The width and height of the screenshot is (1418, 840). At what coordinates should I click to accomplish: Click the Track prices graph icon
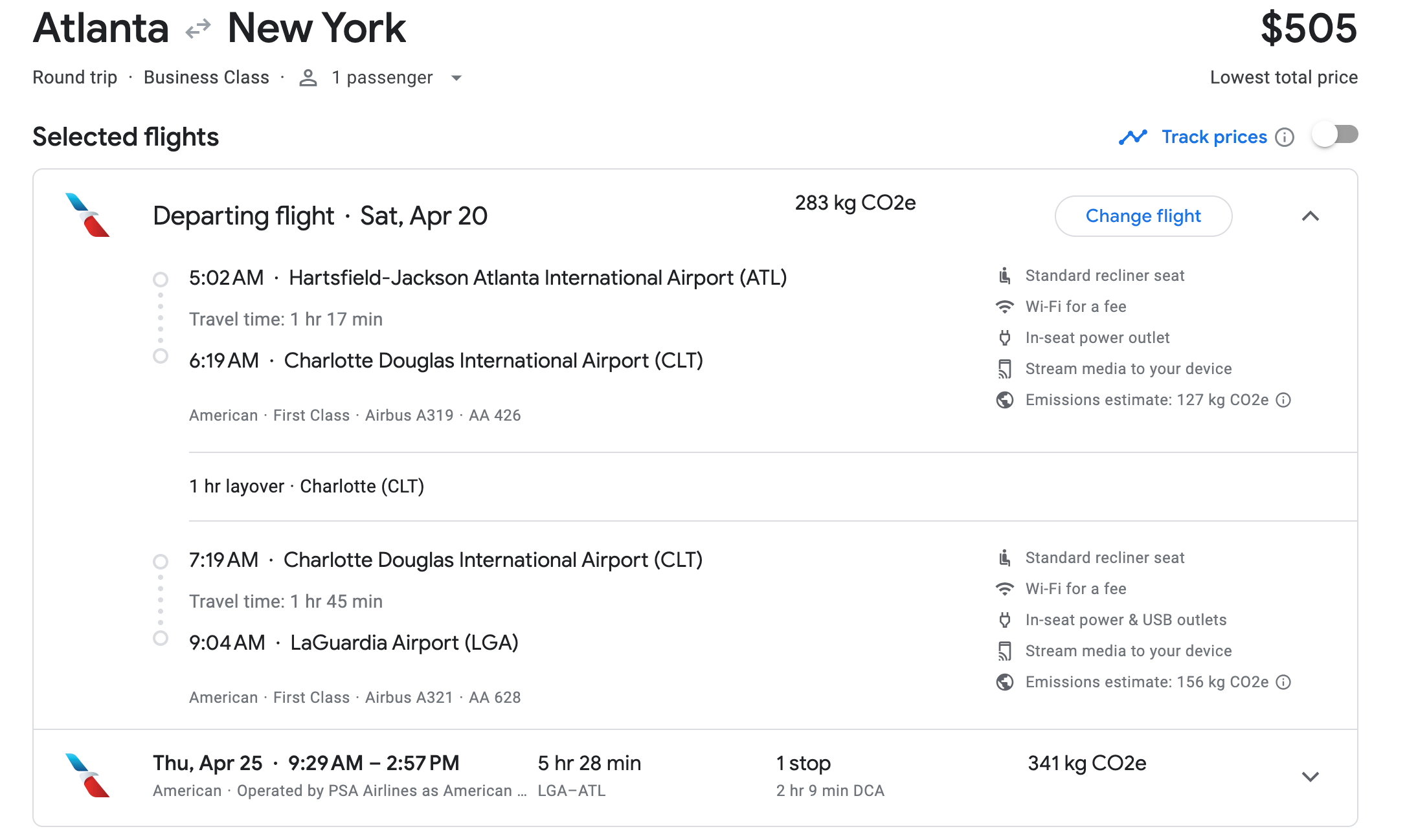pyautogui.click(x=1132, y=137)
